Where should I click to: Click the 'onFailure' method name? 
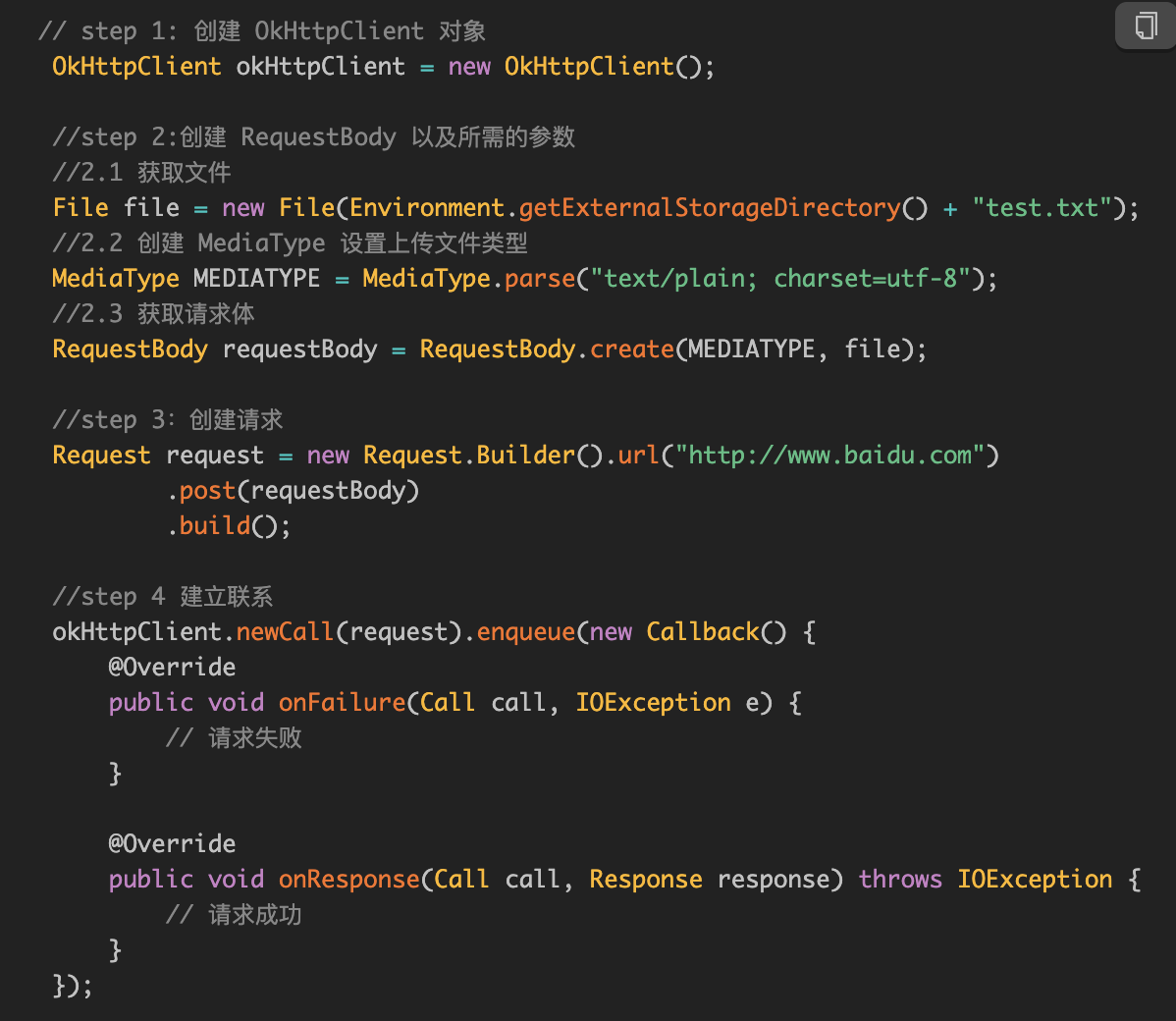[x=342, y=703]
